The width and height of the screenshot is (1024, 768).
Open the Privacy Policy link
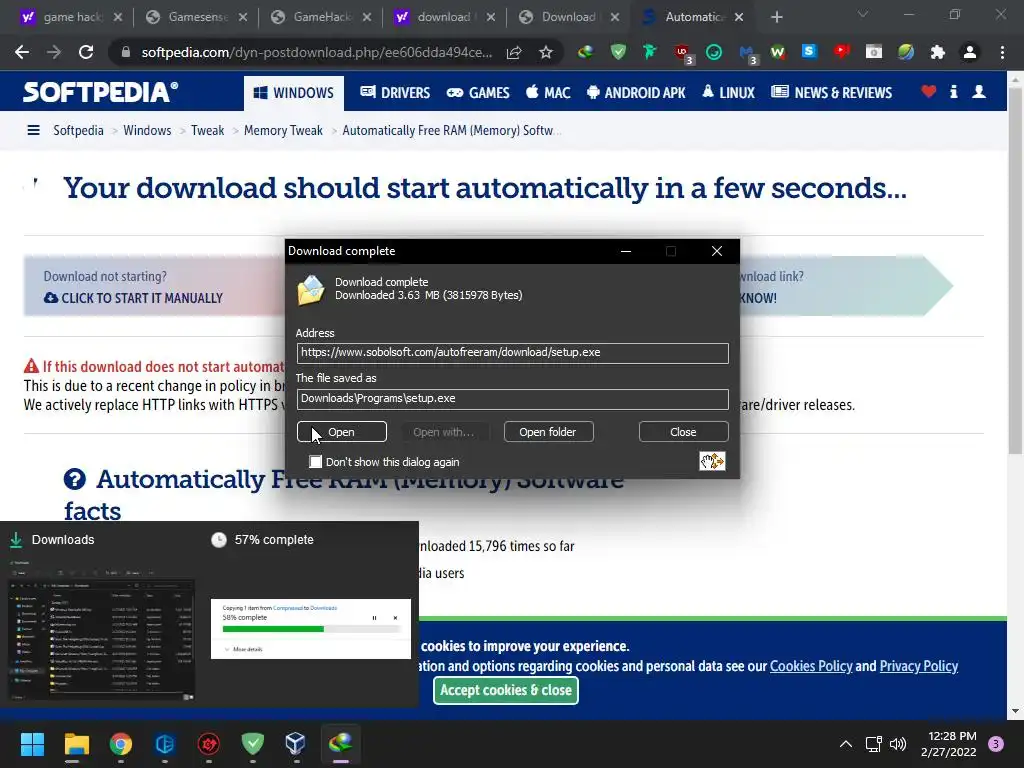point(918,666)
